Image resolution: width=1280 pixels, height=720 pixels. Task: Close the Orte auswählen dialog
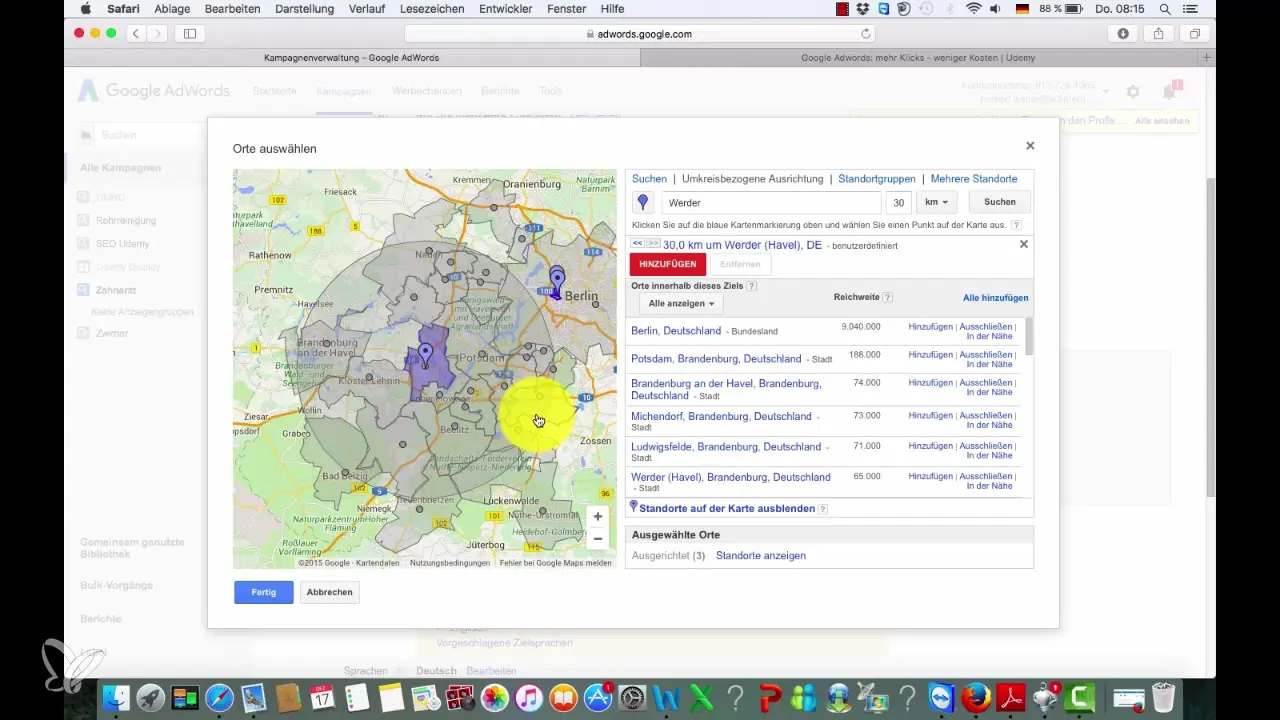coord(1030,146)
